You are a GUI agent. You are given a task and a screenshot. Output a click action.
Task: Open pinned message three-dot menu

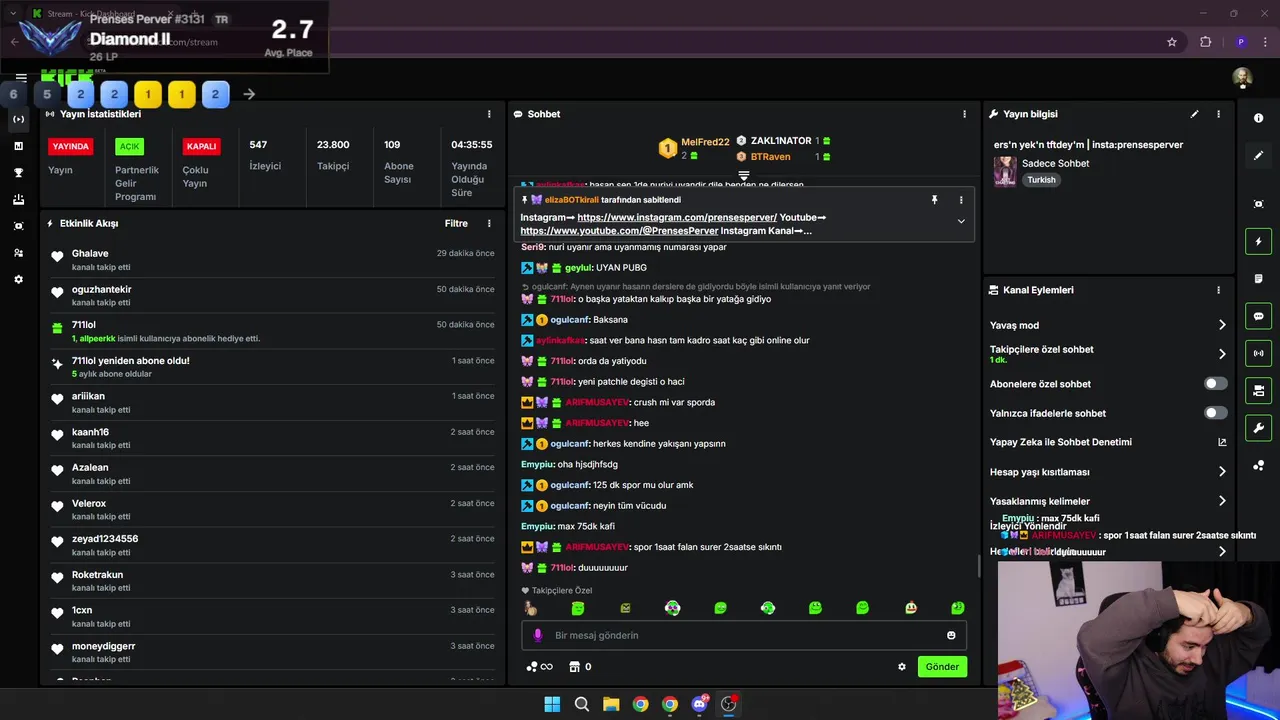(961, 200)
